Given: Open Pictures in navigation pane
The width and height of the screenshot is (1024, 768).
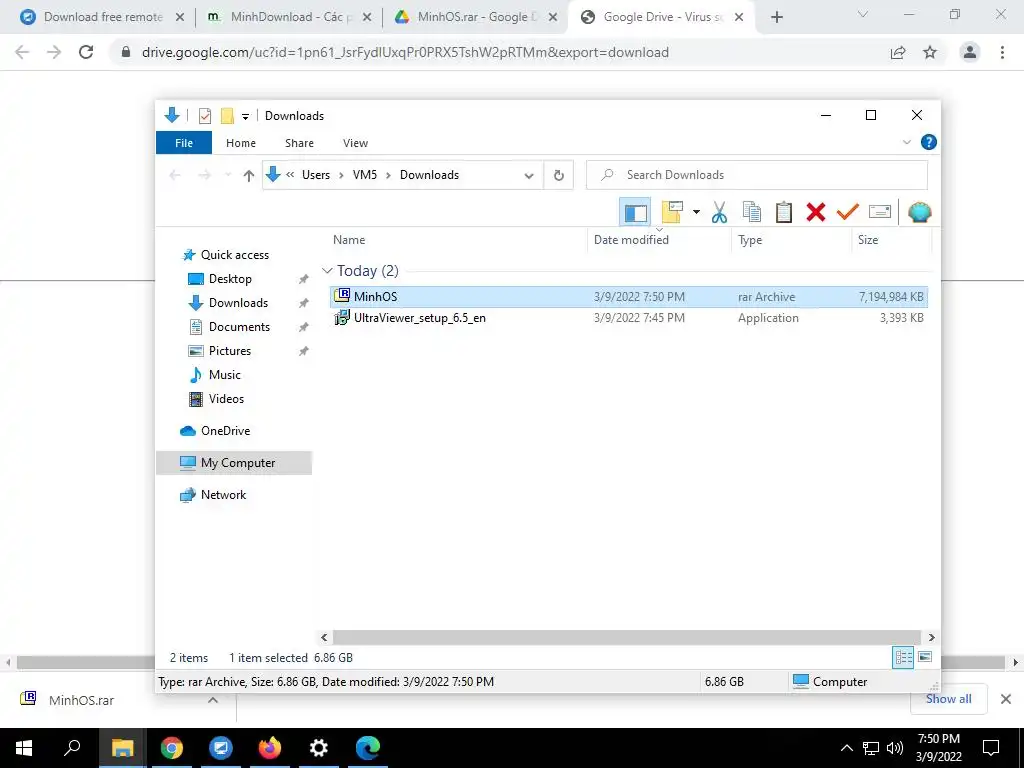Looking at the screenshot, I should tap(230, 351).
